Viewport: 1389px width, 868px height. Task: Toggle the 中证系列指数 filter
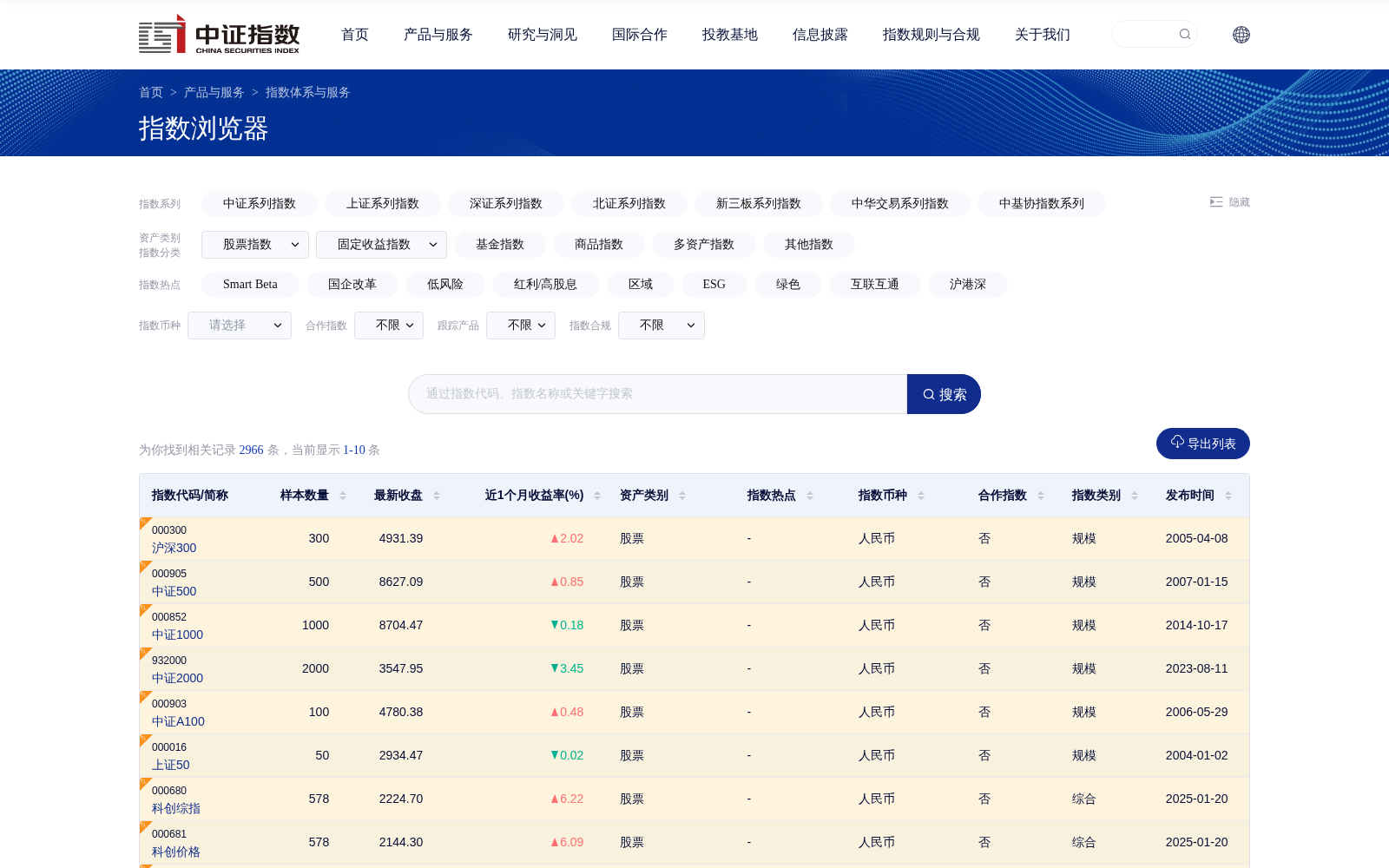tap(260, 204)
